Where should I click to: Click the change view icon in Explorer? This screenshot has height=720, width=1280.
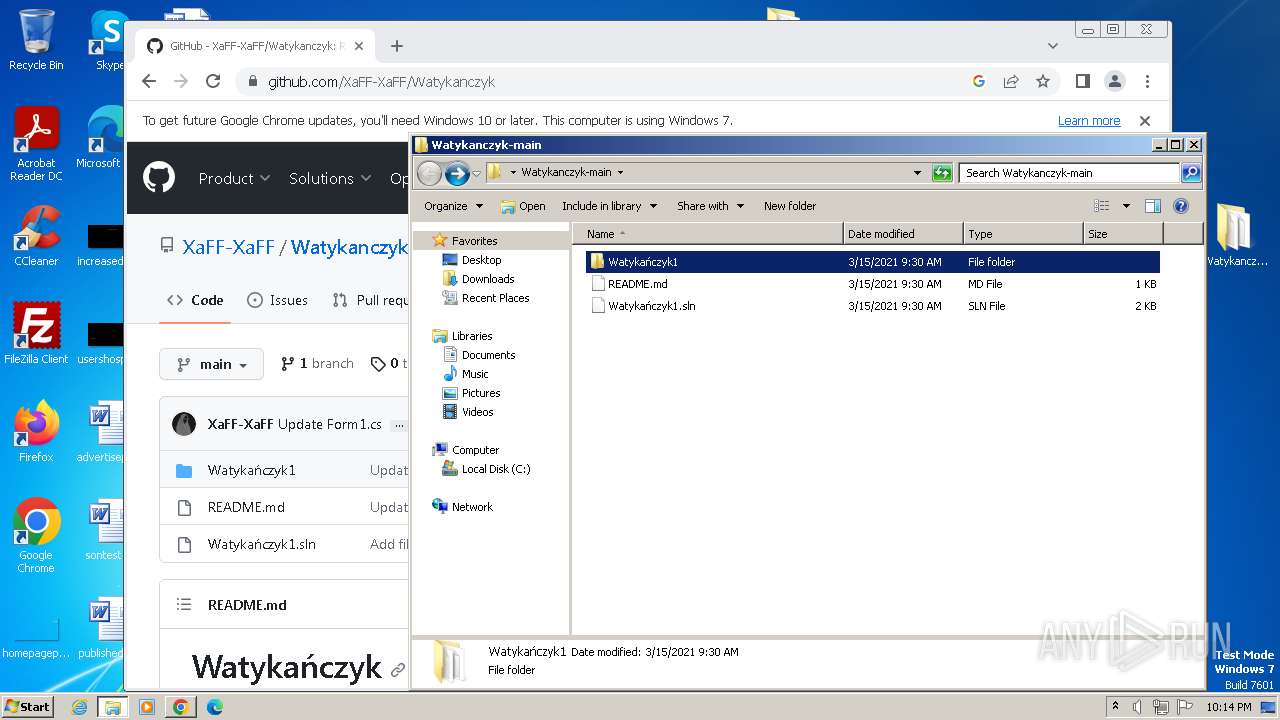click(x=1102, y=206)
